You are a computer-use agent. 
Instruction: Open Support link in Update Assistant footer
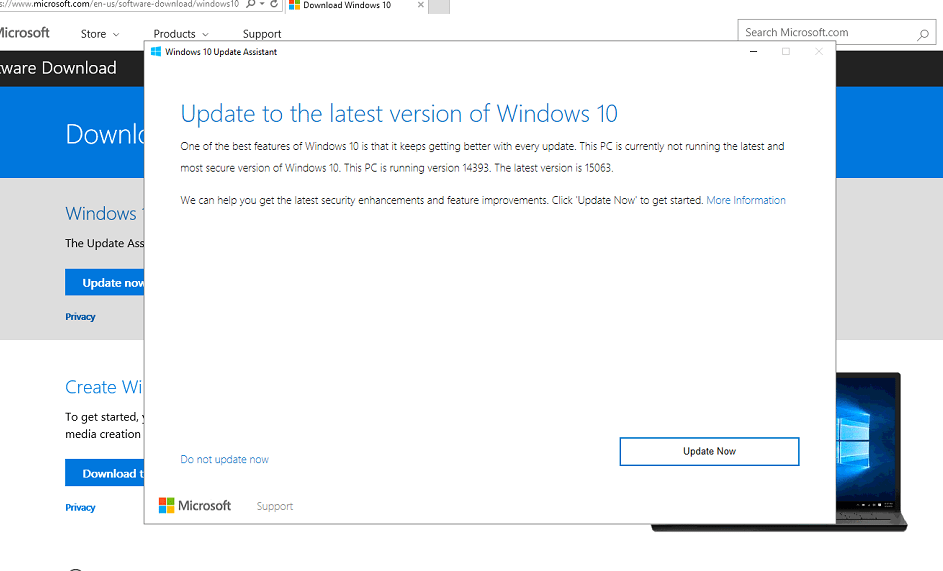[x=275, y=506]
